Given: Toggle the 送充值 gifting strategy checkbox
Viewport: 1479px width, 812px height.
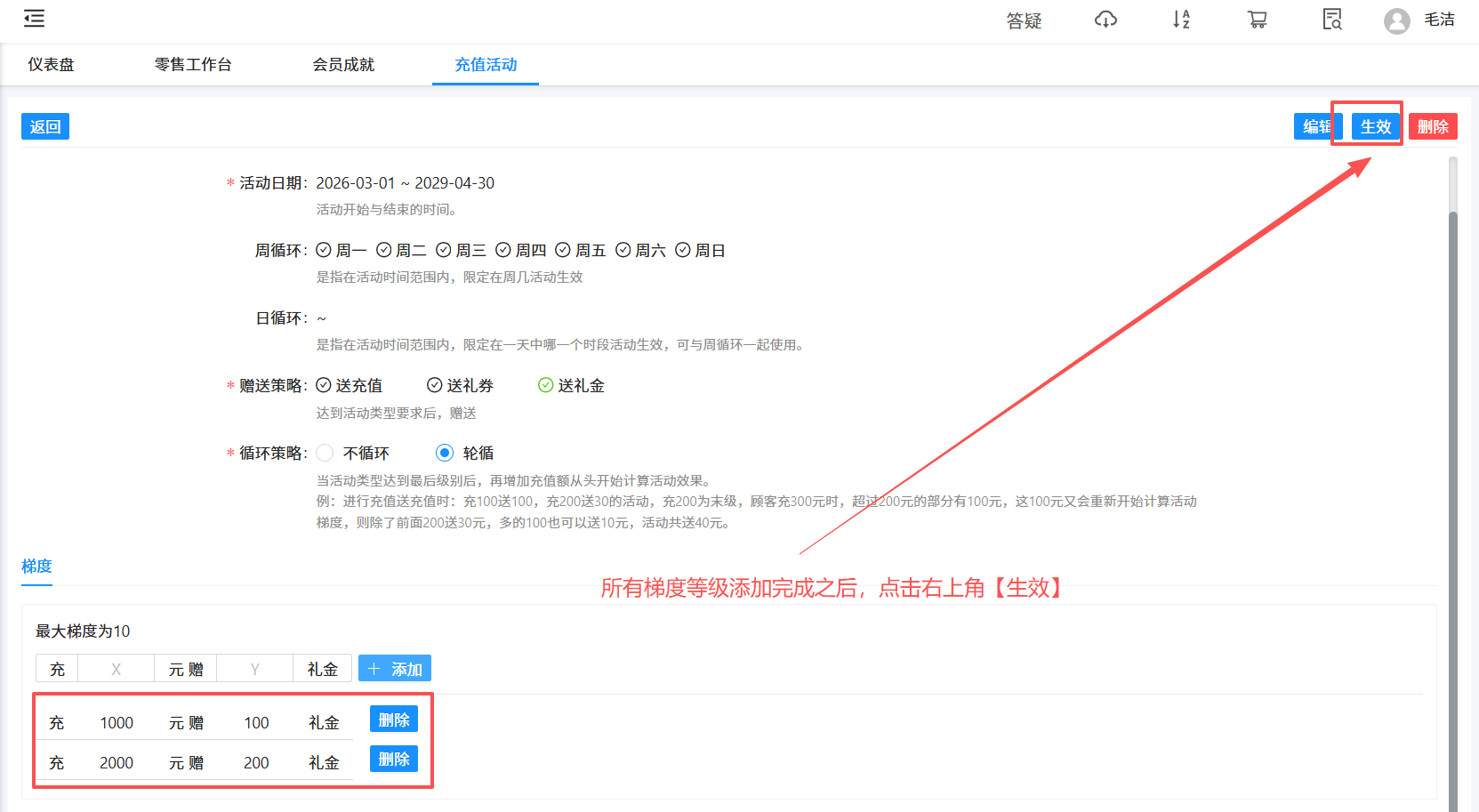Looking at the screenshot, I should pos(325,384).
